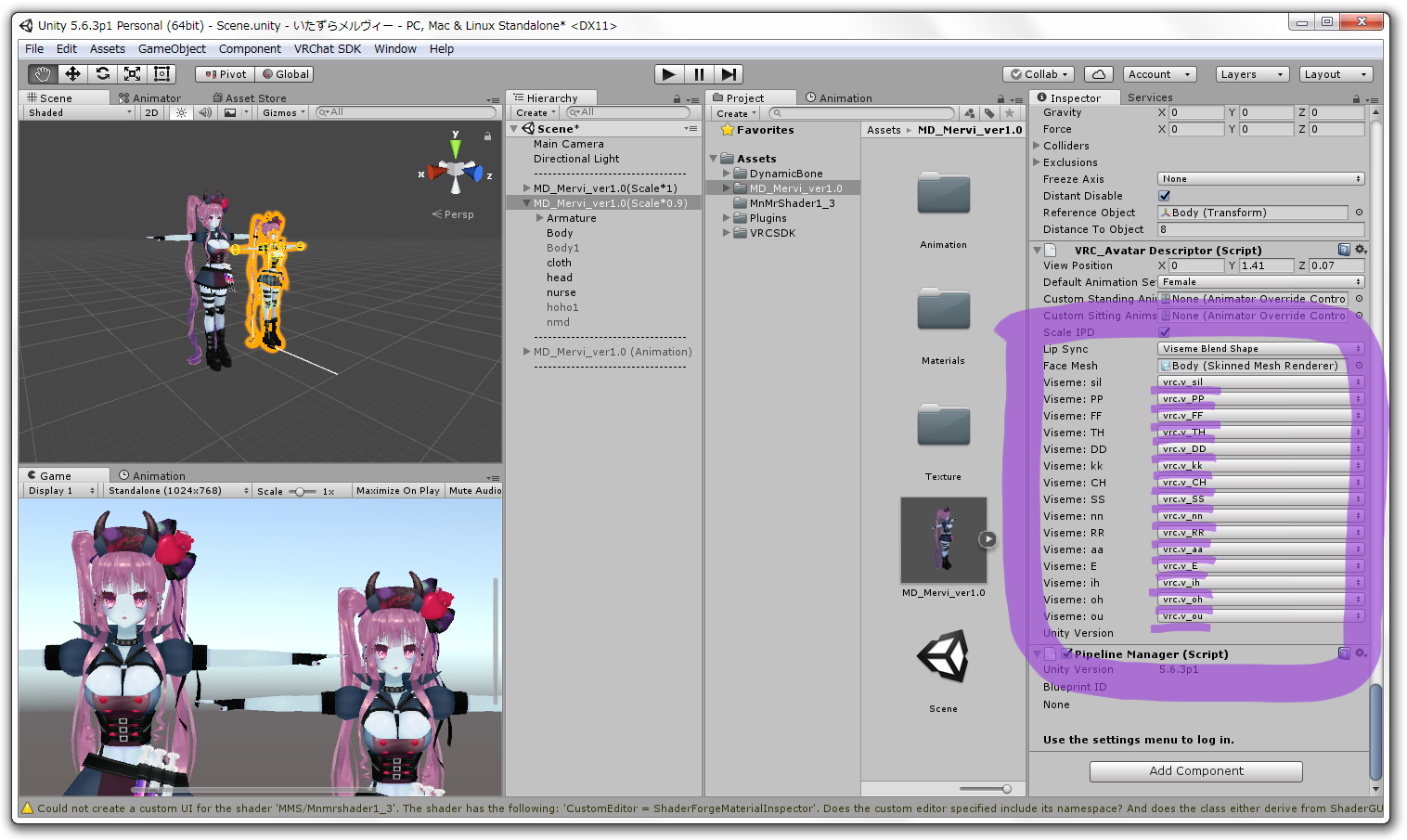This screenshot has width=1407, height=840.
Task: Toggle scene audio speaker icon
Action: pos(205,112)
